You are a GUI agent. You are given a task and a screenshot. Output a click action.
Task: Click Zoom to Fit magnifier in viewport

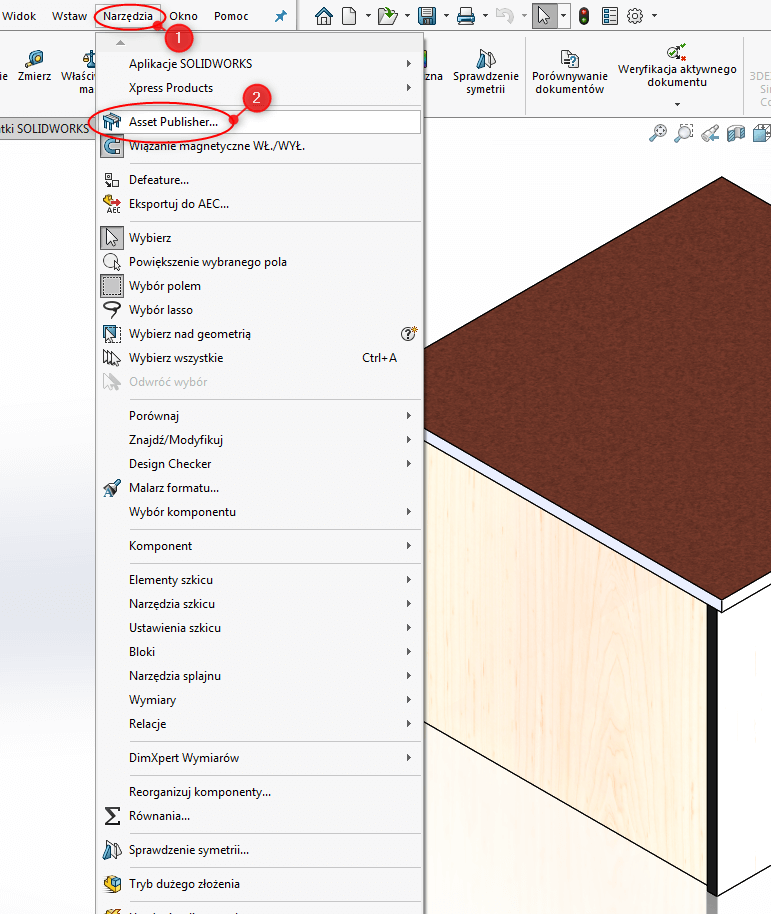[658, 133]
